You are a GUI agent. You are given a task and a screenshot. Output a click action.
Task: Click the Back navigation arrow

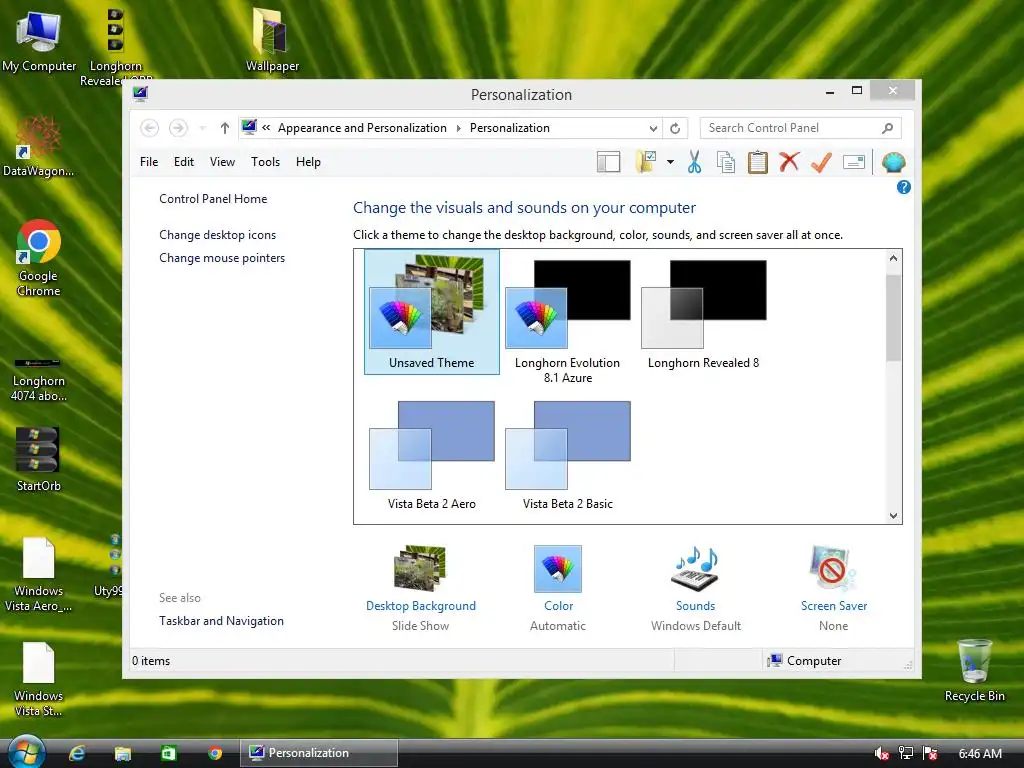(150, 128)
